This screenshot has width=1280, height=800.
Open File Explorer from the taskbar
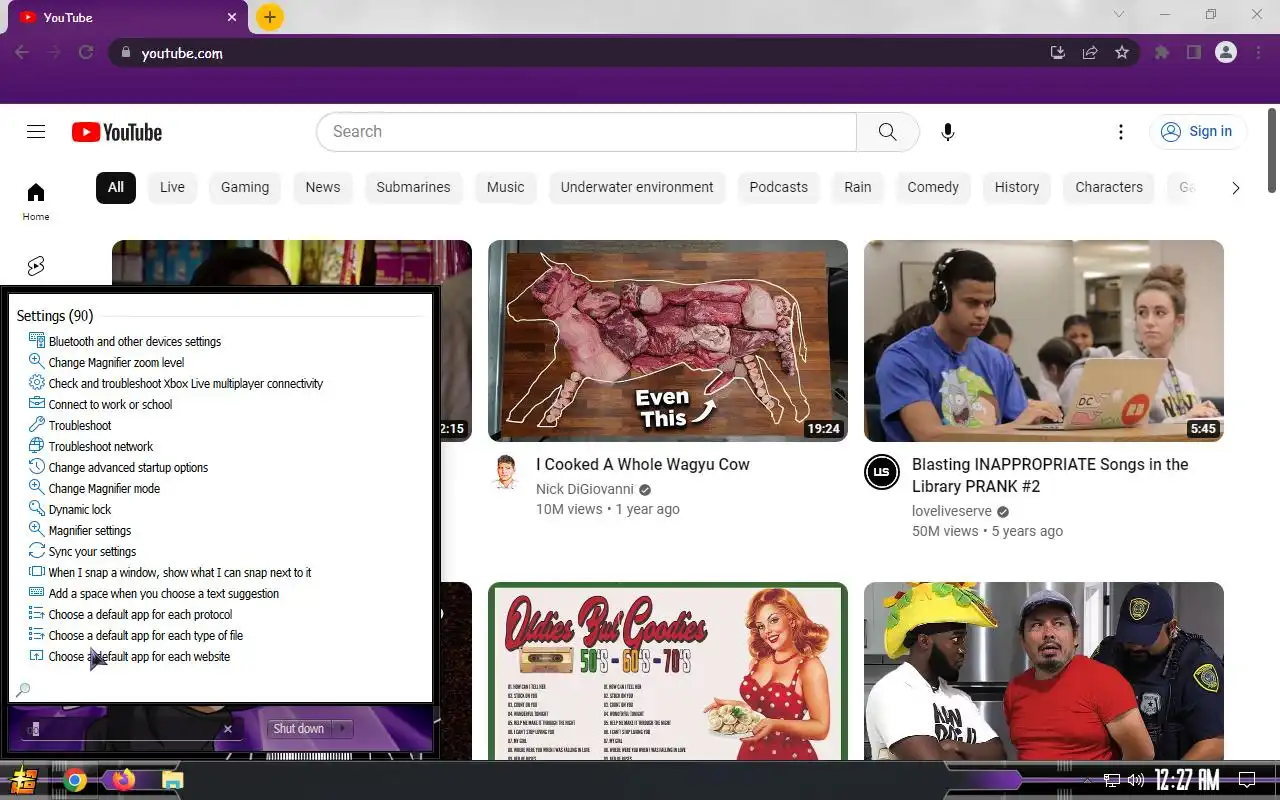[x=172, y=780]
